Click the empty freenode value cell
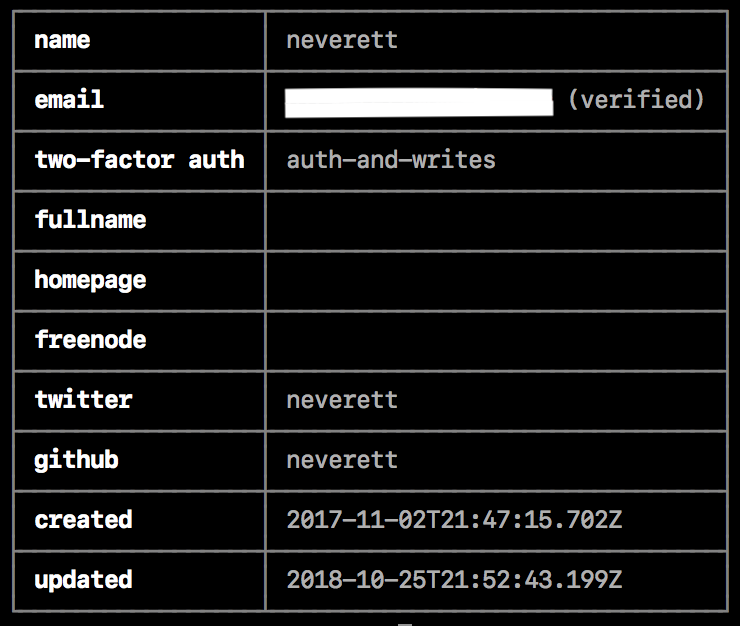740x626 pixels. [495, 340]
